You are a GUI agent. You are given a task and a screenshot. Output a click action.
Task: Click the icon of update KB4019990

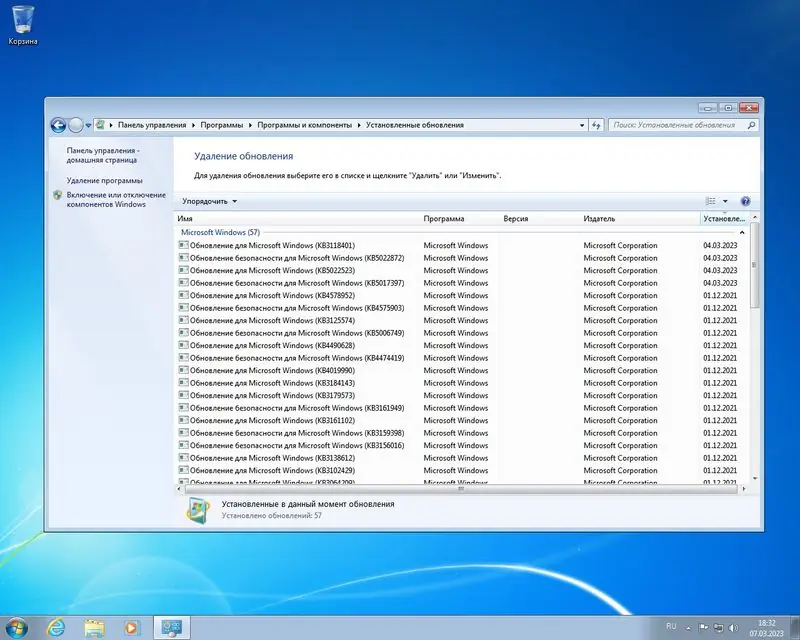coord(183,370)
